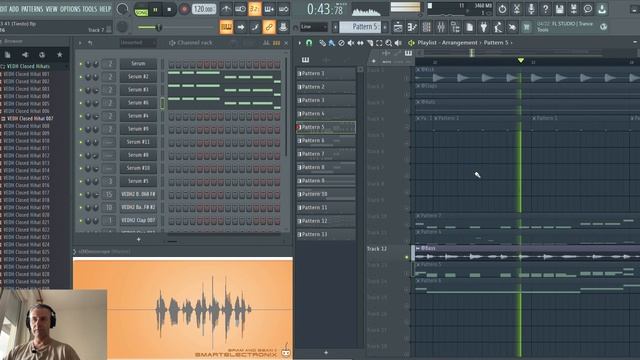Open the project info page icon
640x360 pixels.
tap(469, 27)
